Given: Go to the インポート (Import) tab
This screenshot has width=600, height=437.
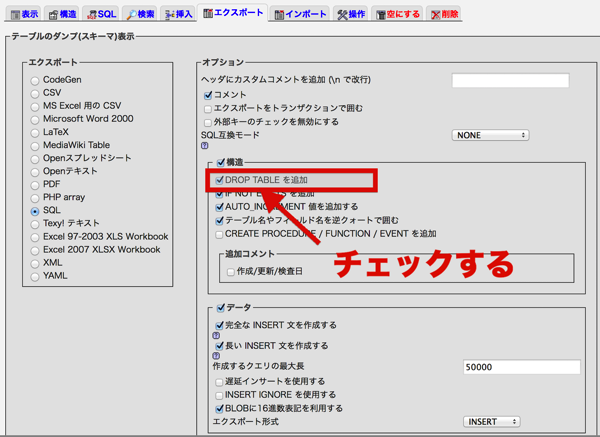Looking at the screenshot, I should [x=300, y=14].
